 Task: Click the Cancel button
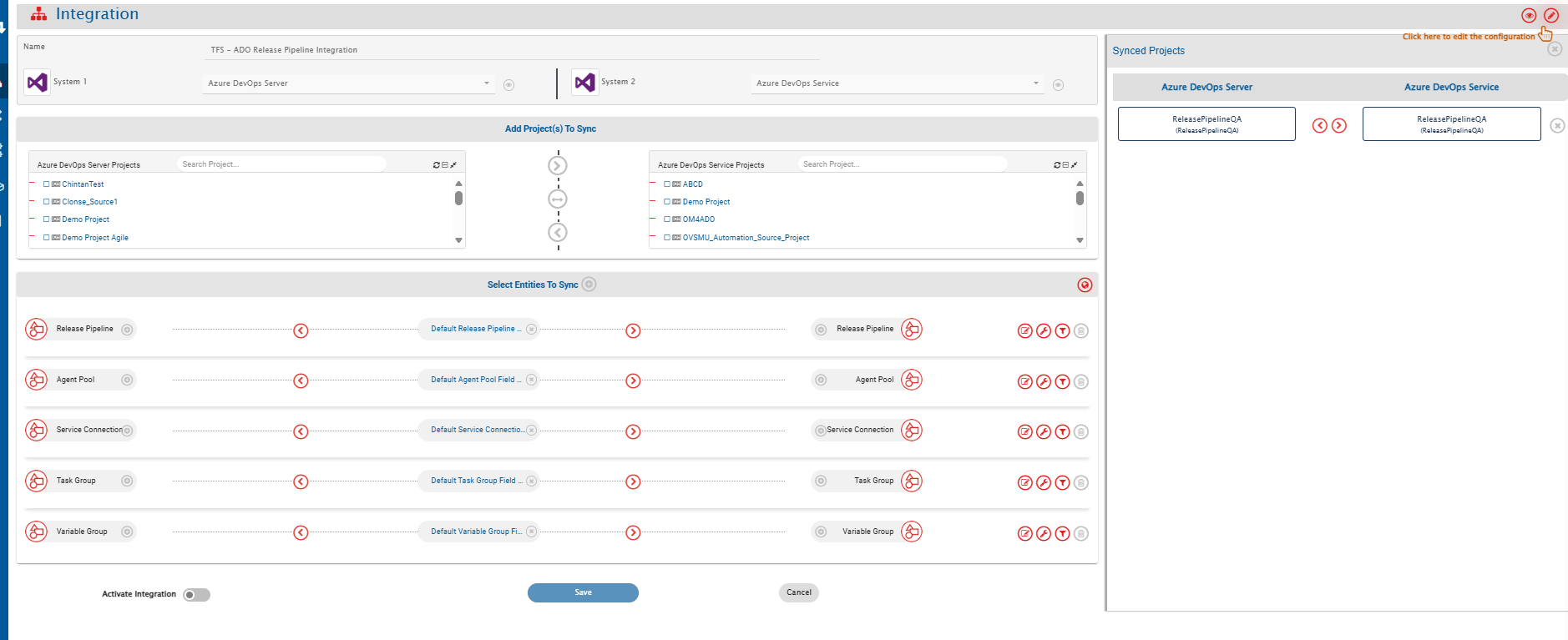[x=798, y=592]
